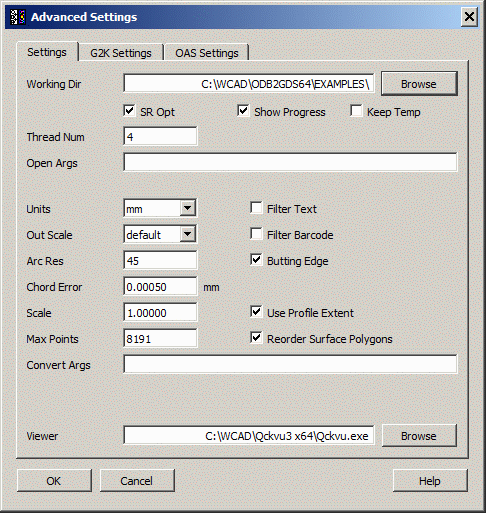Enable the Filter Barcode checkbox
Viewport: 486px width, 513px height.
256,234
